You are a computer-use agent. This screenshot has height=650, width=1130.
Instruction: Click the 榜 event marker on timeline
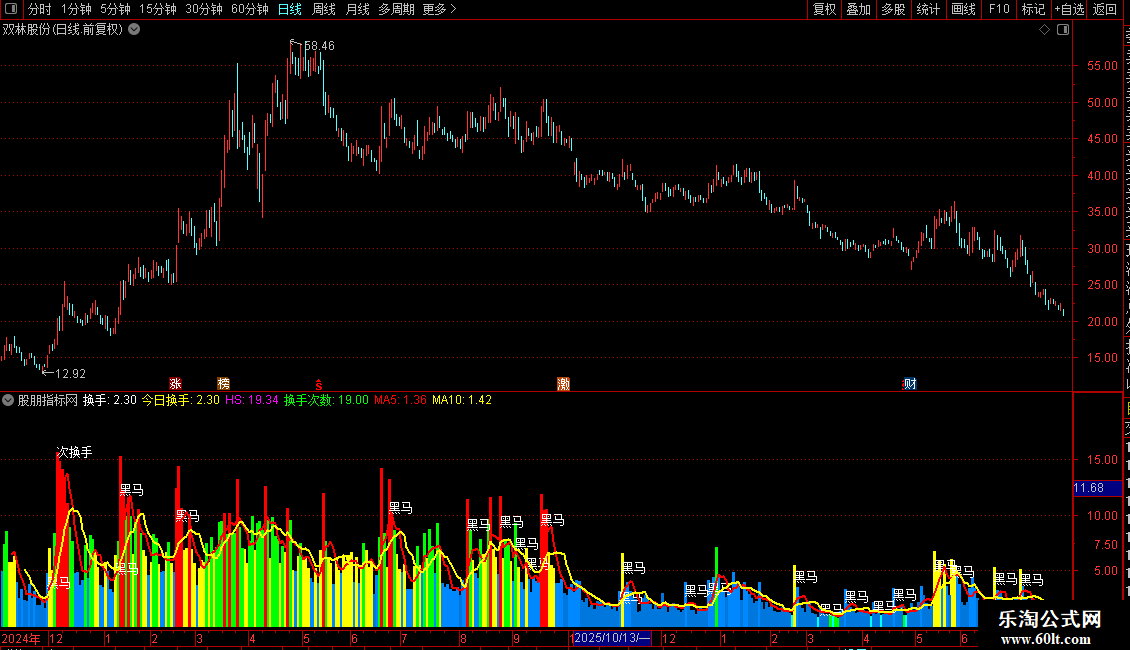point(223,384)
